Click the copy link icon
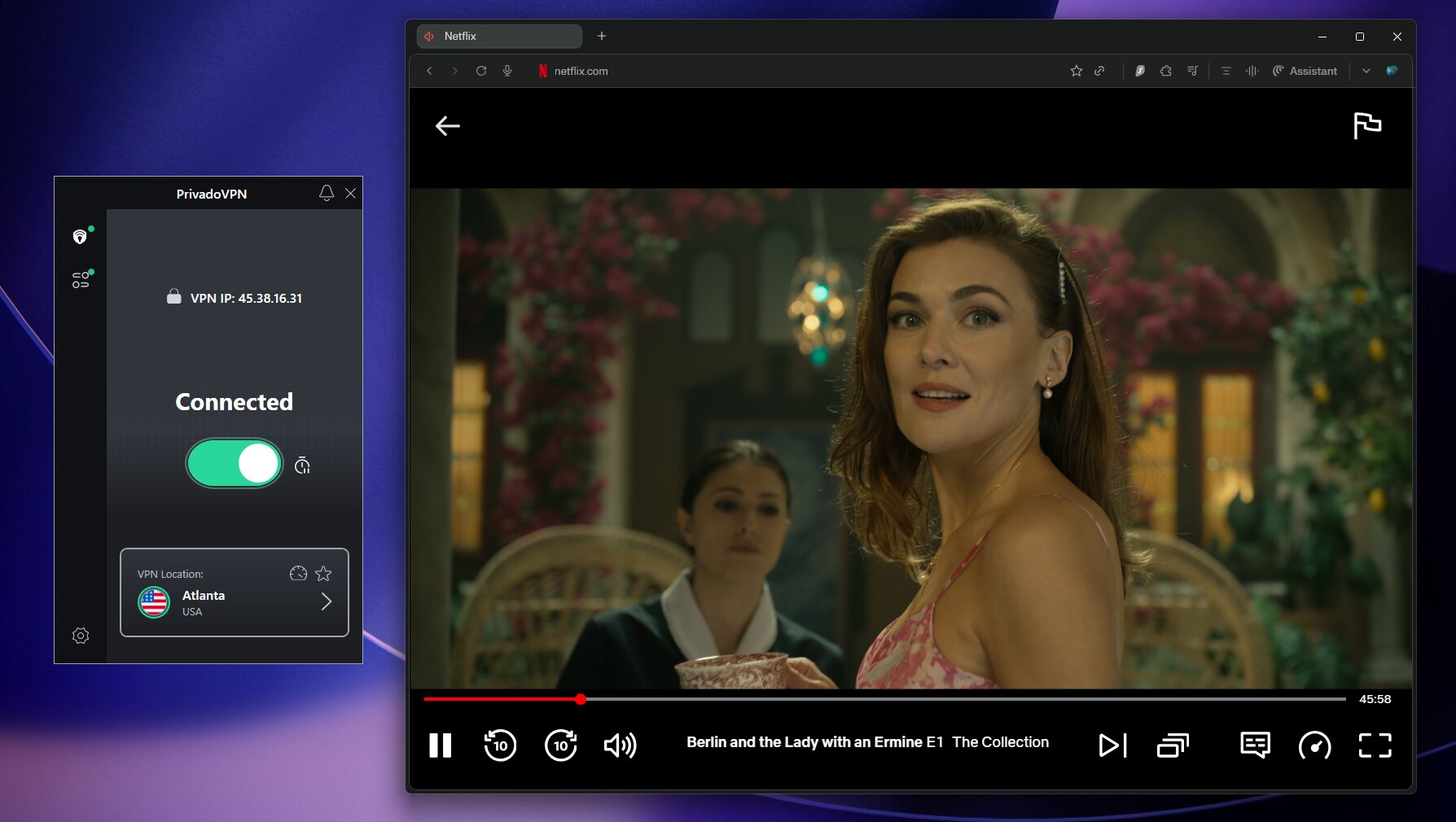This screenshot has width=1456, height=822. click(1099, 71)
